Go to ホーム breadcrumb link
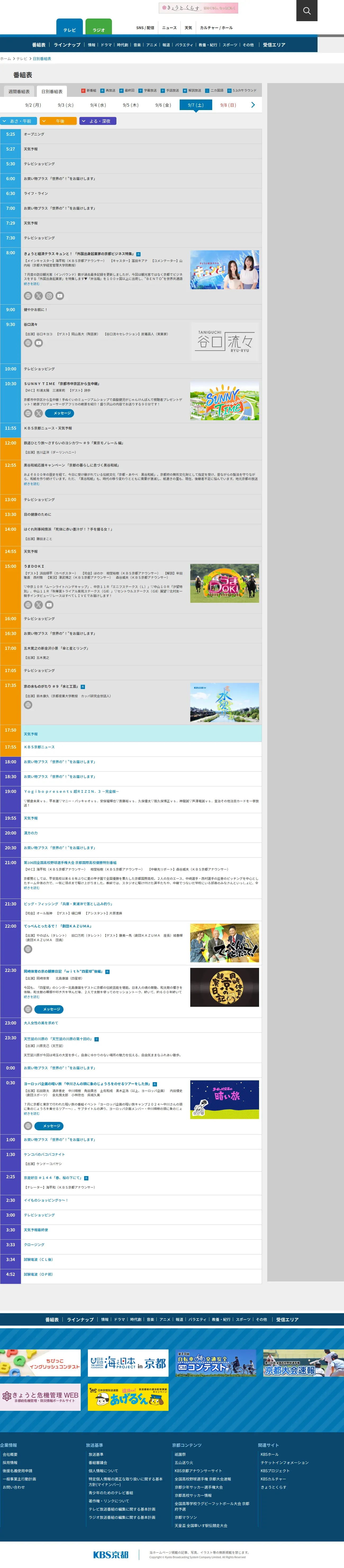Image resolution: width=344 pixels, height=1568 pixels. tap(6, 59)
